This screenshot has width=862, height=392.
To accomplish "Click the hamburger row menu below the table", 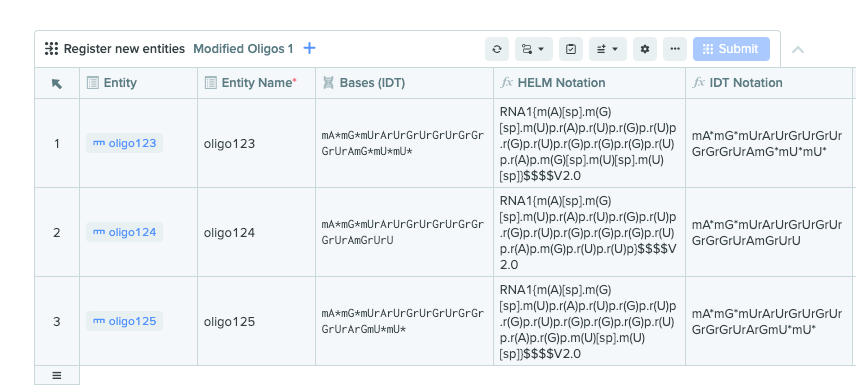I will click(x=57, y=375).
